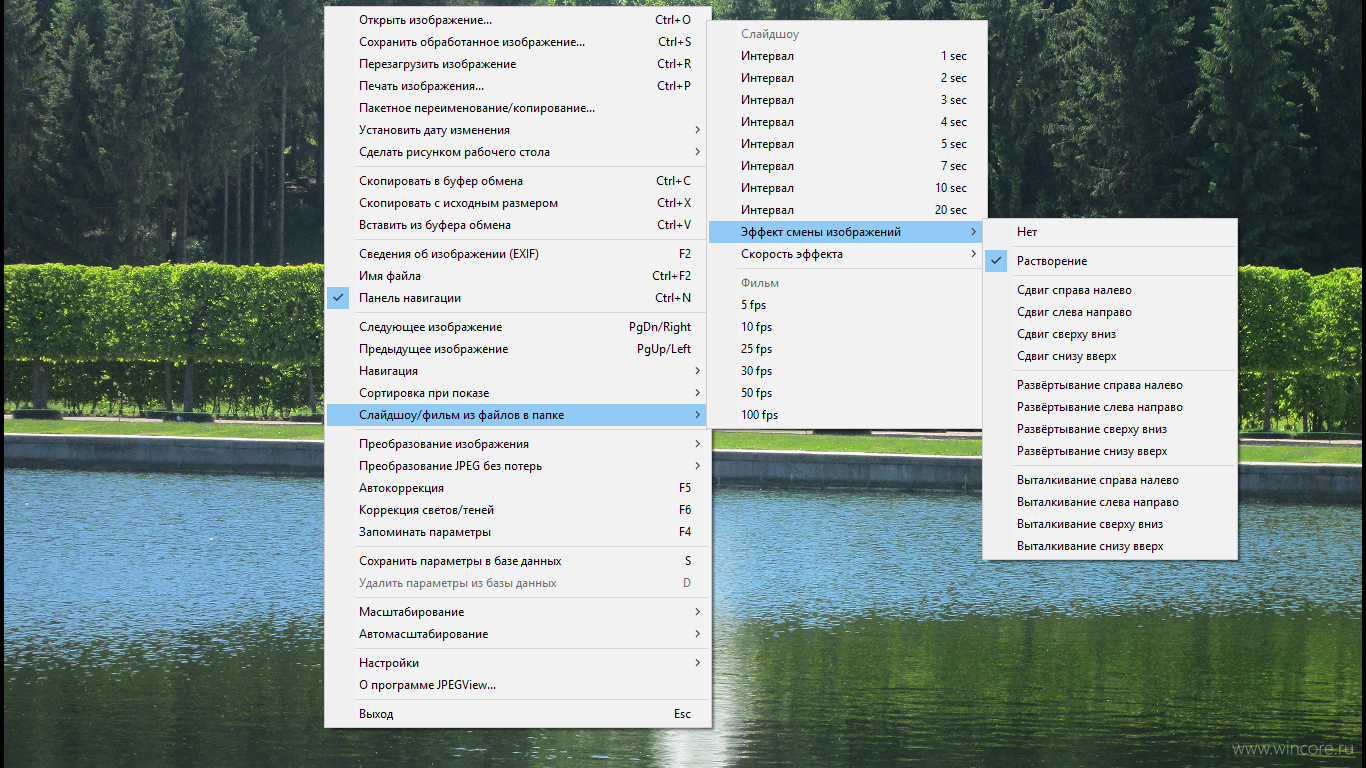Click 'Выход' to exit
The width and height of the screenshot is (1366, 768).
(x=517, y=714)
